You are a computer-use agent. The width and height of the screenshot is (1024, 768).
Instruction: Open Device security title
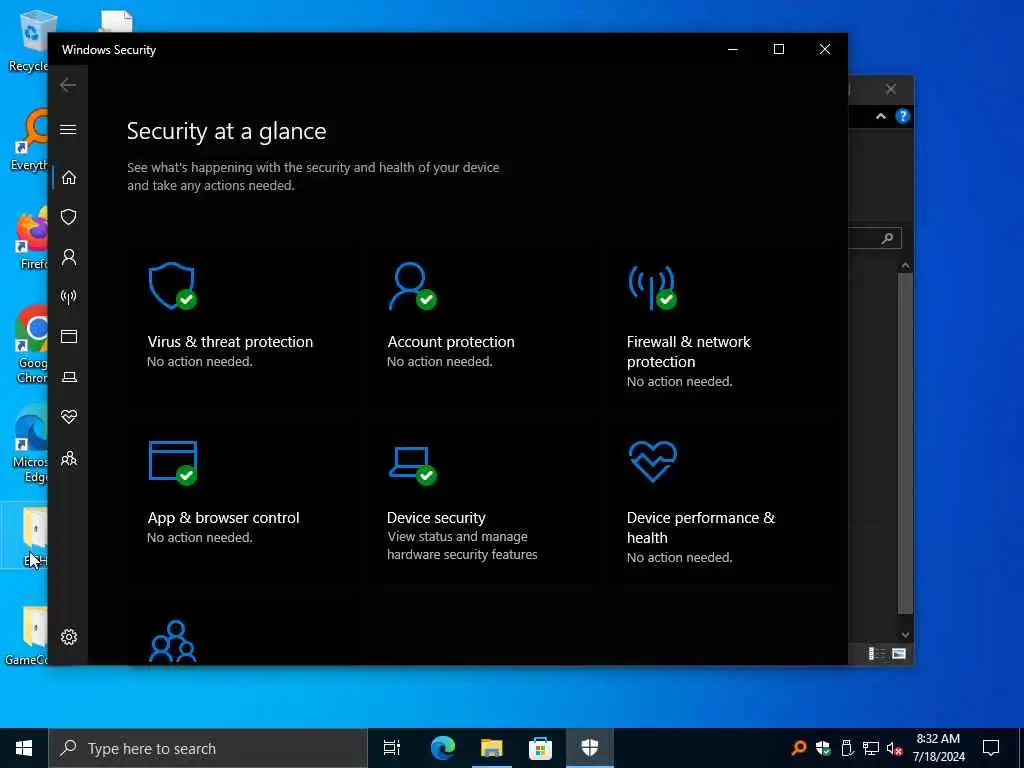click(x=436, y=518)
